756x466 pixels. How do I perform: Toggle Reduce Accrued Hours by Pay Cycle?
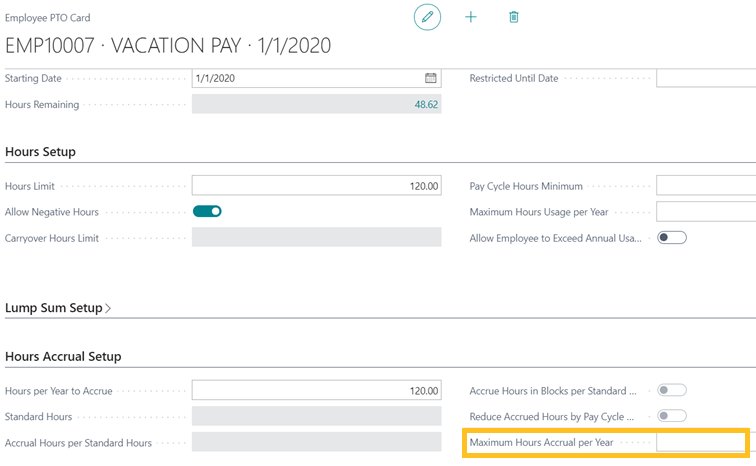pyautogui.click(x=671, y=416)
